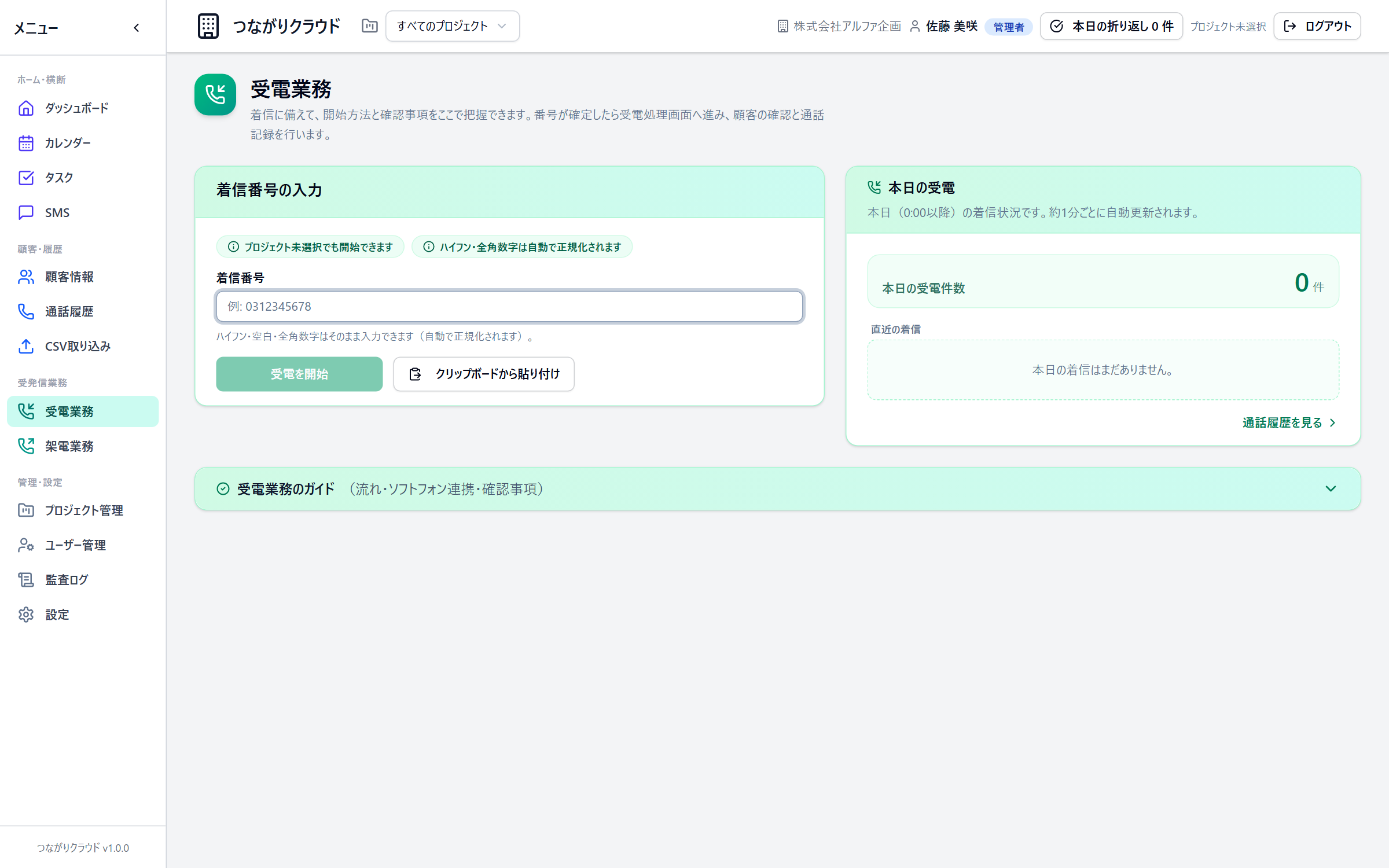Click the 設定 gear icon
The width and height of the screenshot is (1389, 868).
click(26, 615)
